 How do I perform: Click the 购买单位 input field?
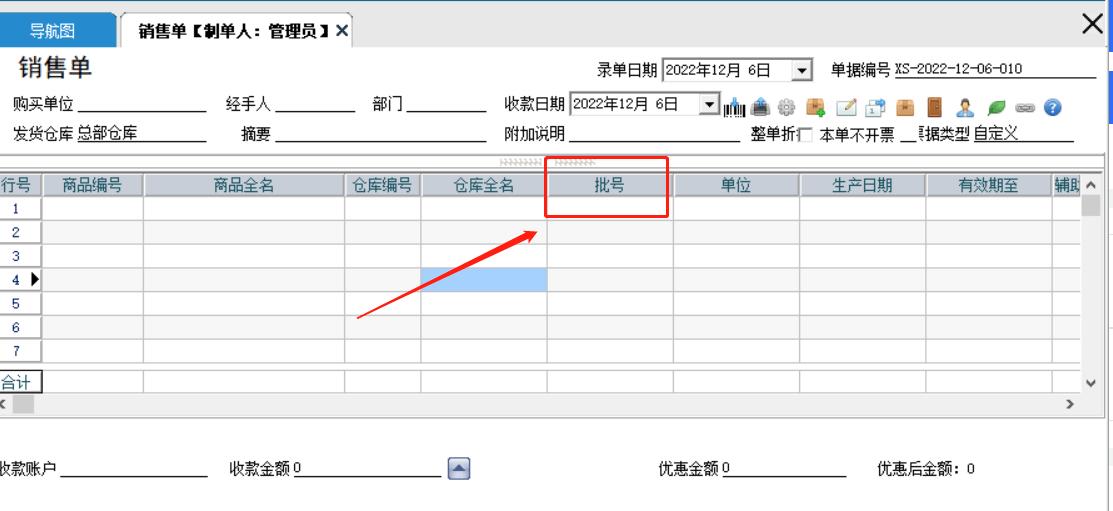pos(142,105)
